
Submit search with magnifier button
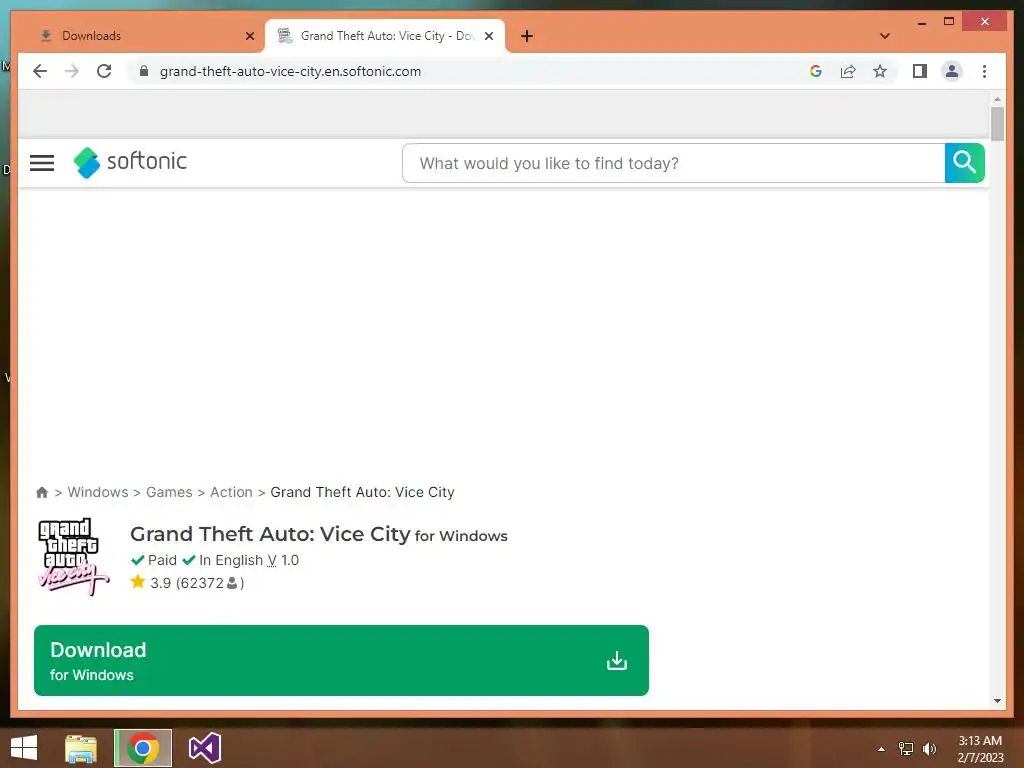pos(964,163)
